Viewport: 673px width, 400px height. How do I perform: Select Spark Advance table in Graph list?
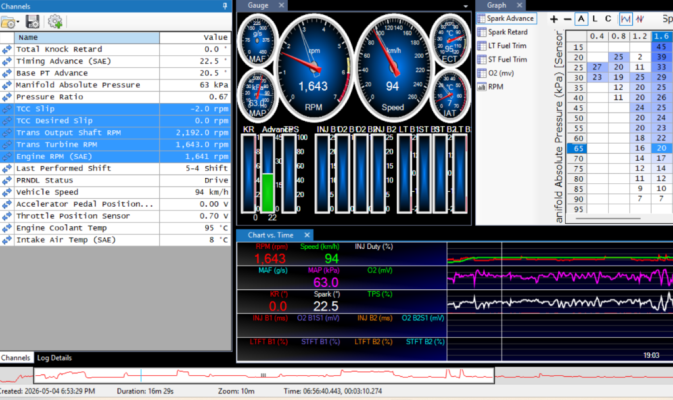pyautogui.click(x=506, y=18)
